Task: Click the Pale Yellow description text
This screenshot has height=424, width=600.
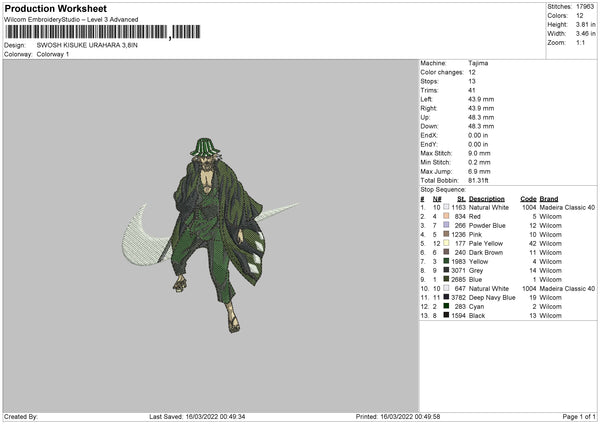Action: pyautogui.click(x=486, y=243)
